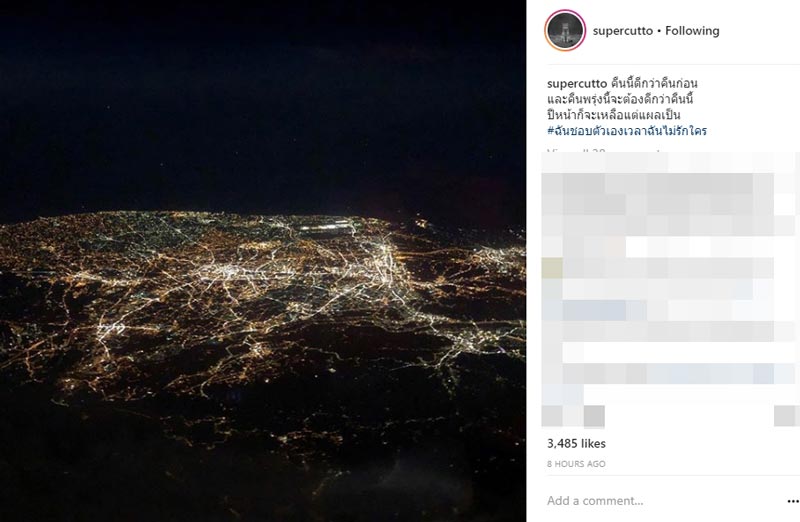Select the second Thai caption line

[620, 99]
